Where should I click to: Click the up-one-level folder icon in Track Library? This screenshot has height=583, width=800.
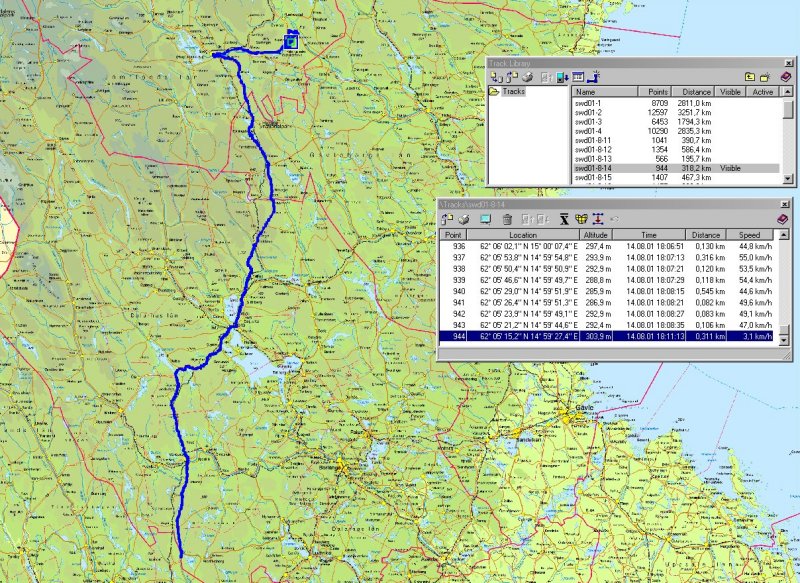click(x=748, y=76)
